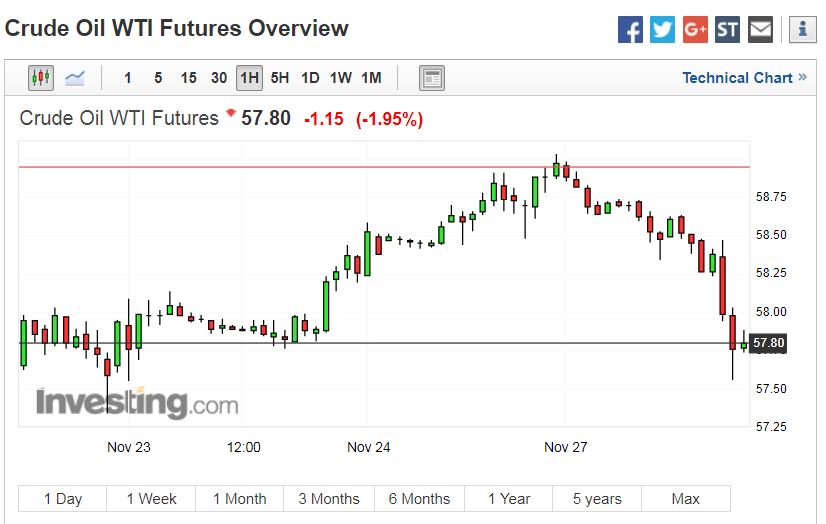
Task: Switch to candlestick chart type
Action: point(41,78)
